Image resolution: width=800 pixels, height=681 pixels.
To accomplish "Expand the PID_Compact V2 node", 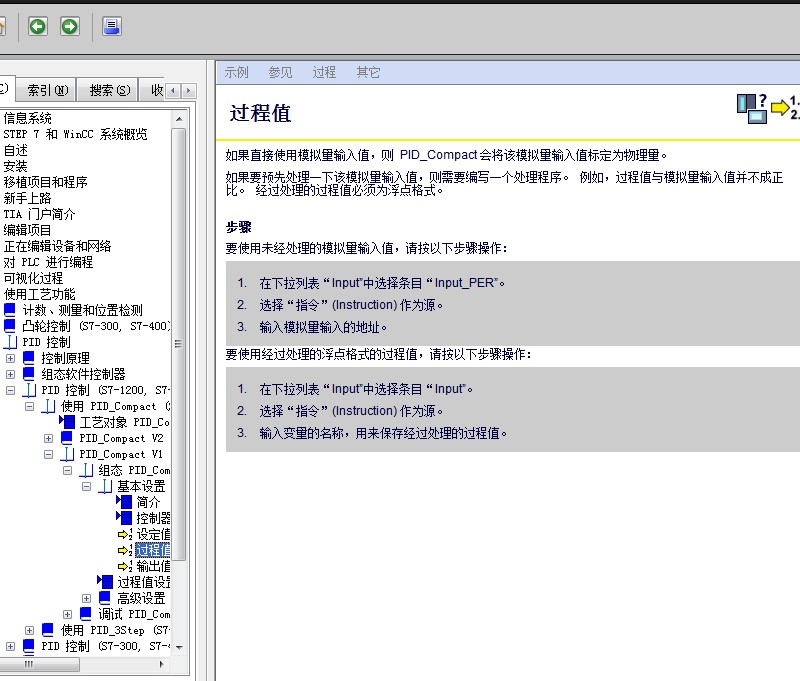I will (47, 438).
